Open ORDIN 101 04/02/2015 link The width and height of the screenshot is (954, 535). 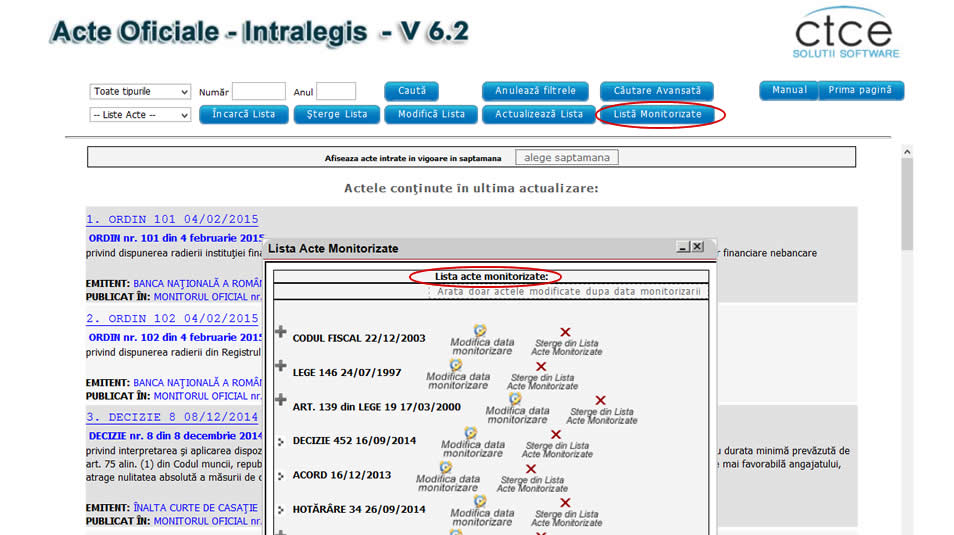pos(172,219)
